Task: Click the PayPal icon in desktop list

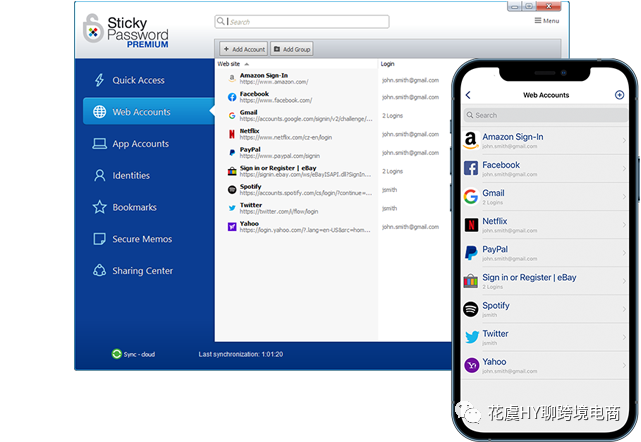Action: [x=232, y=153]
